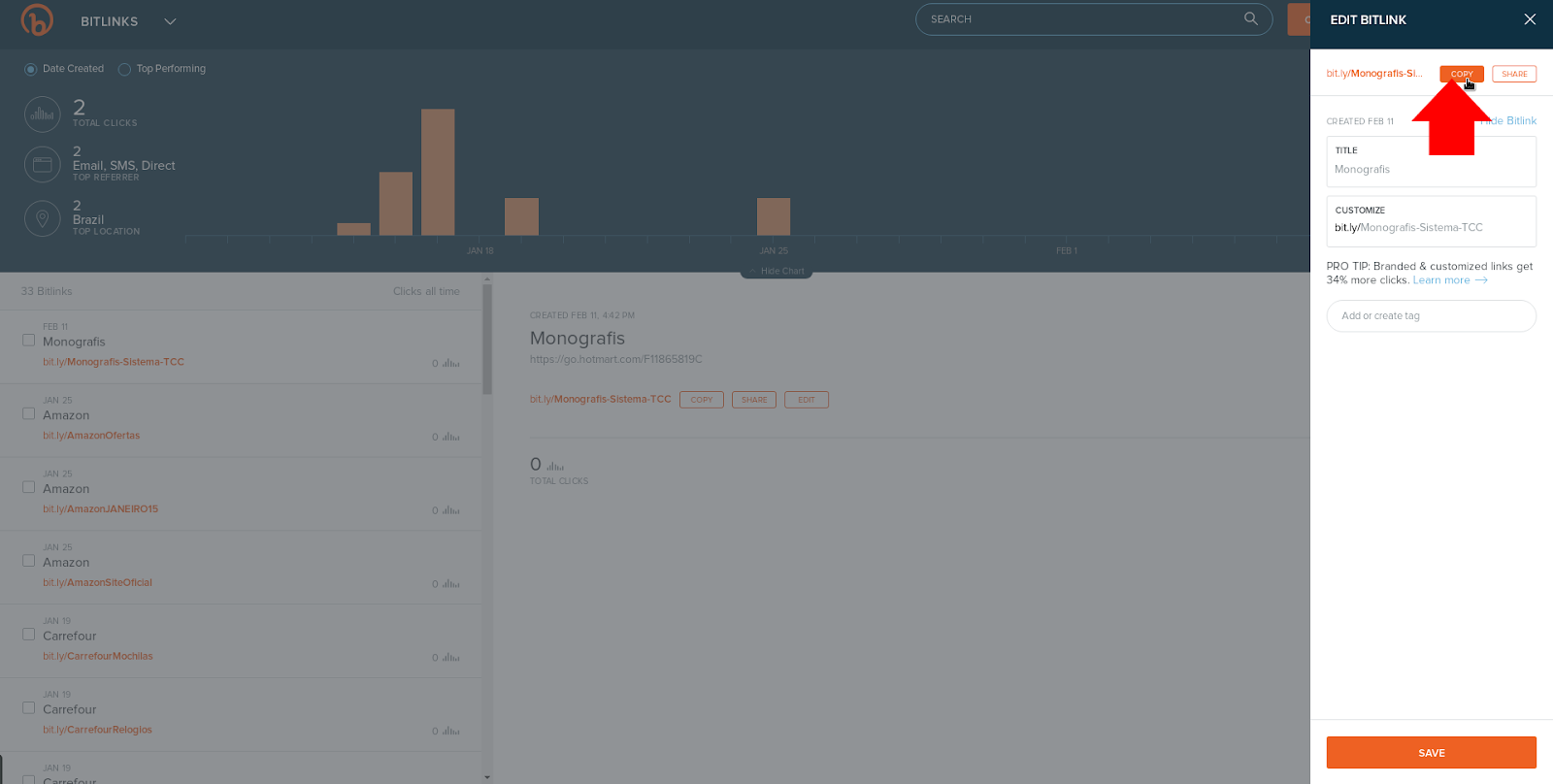This screenshot has width=1553, height=784.
Task: Check the Monografis bitlink checkbox
Action: pos(28,341)
